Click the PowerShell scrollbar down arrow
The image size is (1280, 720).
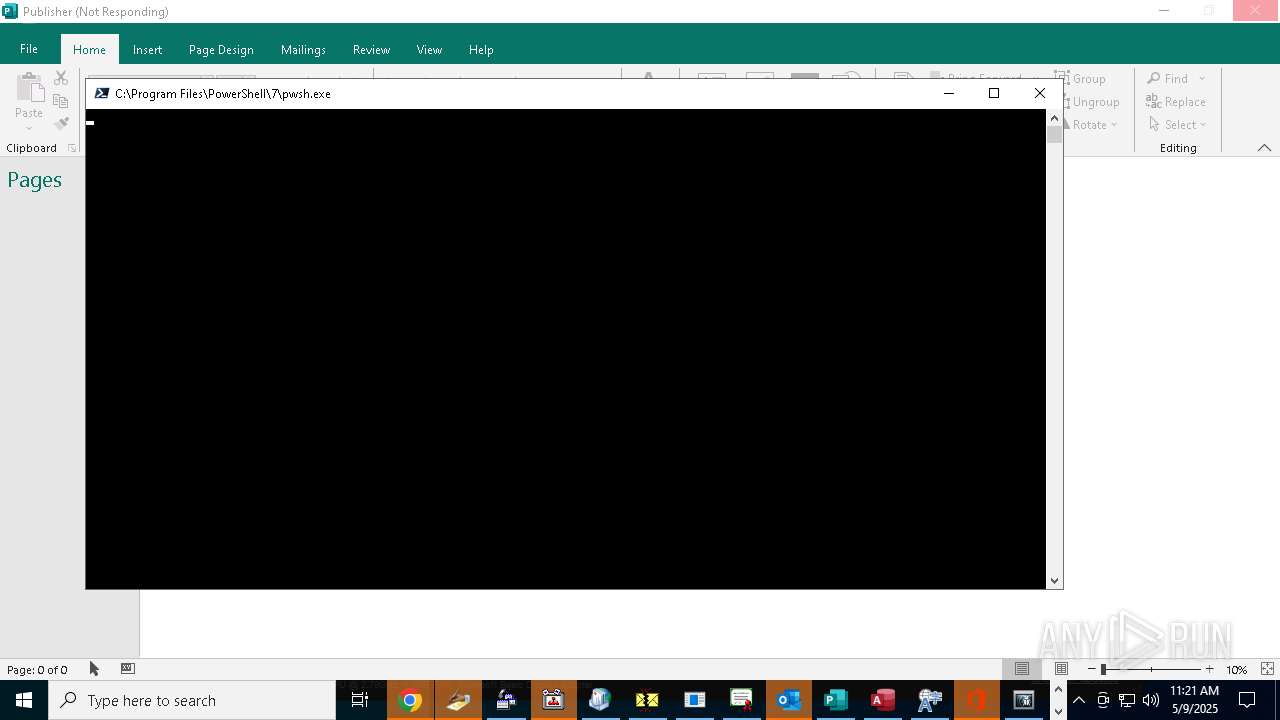tap(1054, 581)
